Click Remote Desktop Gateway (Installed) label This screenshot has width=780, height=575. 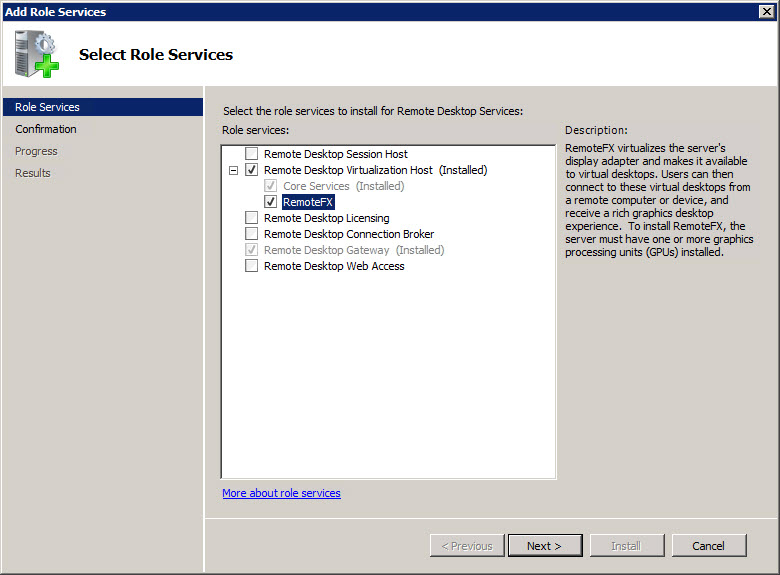click(x=354, y=250)
